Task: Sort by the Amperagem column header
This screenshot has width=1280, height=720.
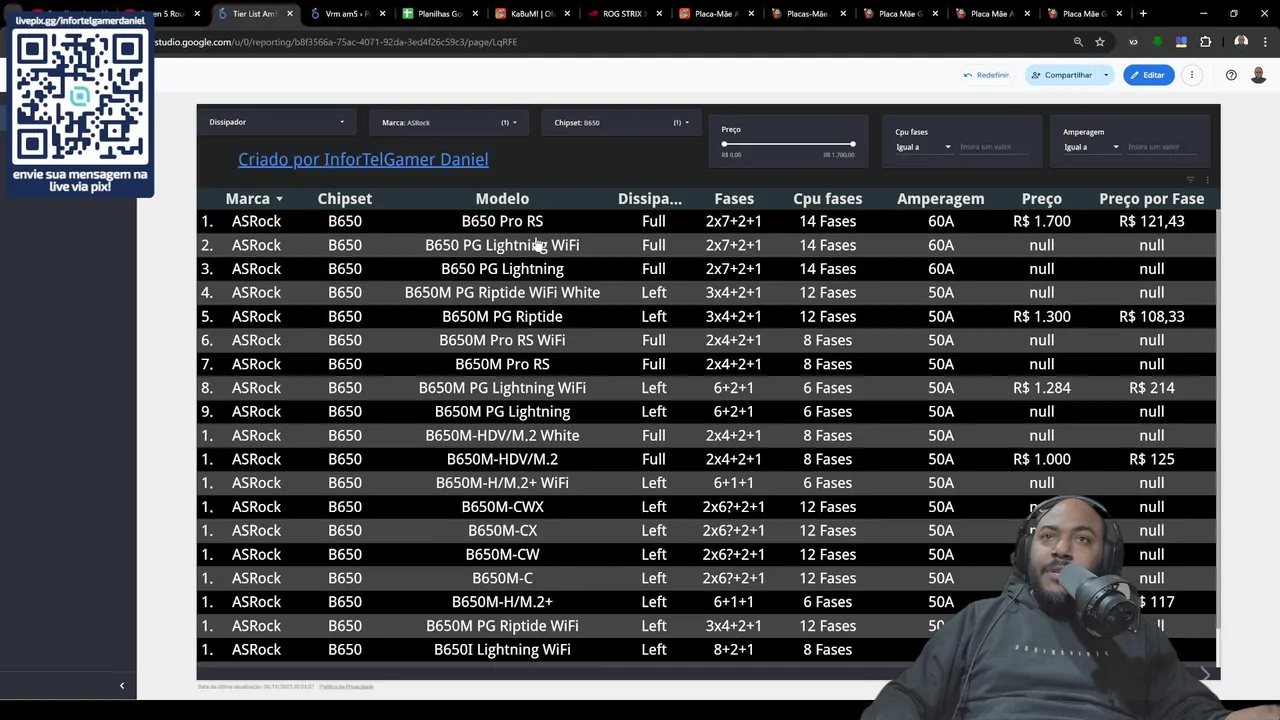Action: point(940,199)
